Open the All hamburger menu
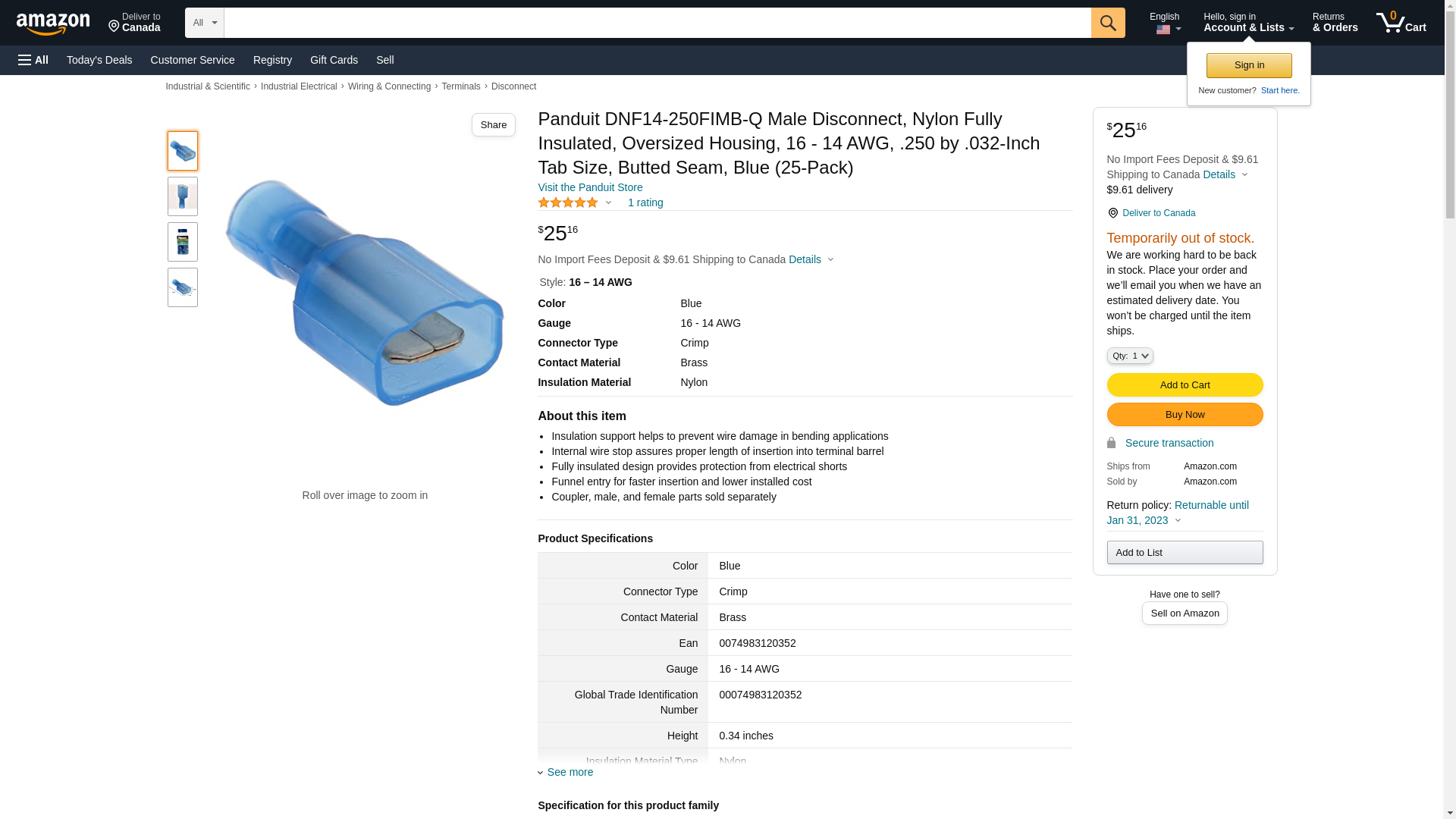This screenshot has width=1456, height=819. 33,60
